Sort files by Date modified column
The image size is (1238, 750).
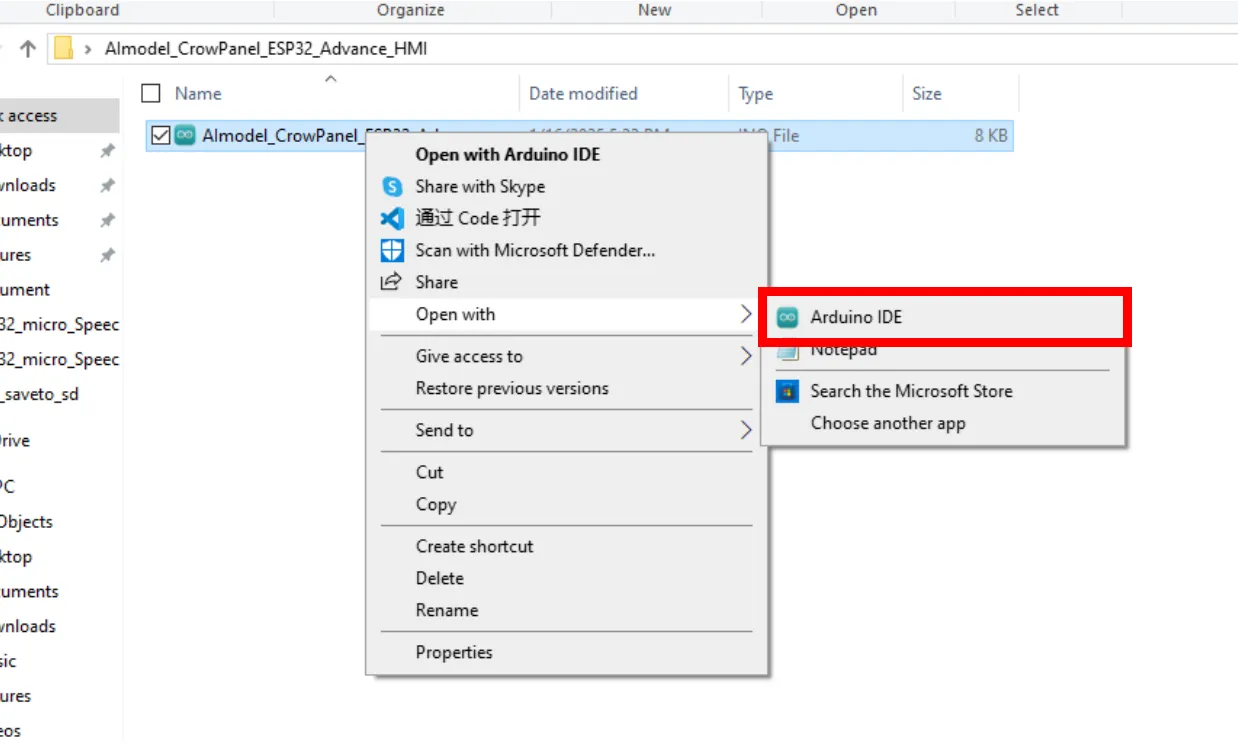click(583, 94)
